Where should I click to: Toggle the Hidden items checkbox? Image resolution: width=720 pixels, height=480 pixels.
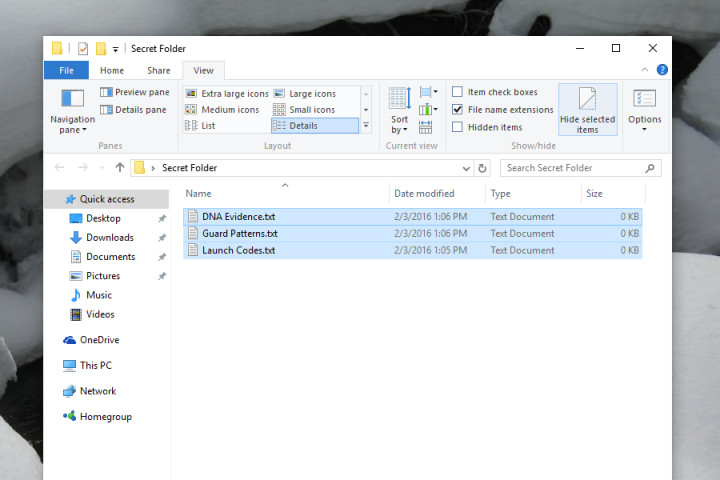pyautogui.click(x=458, y=127)
